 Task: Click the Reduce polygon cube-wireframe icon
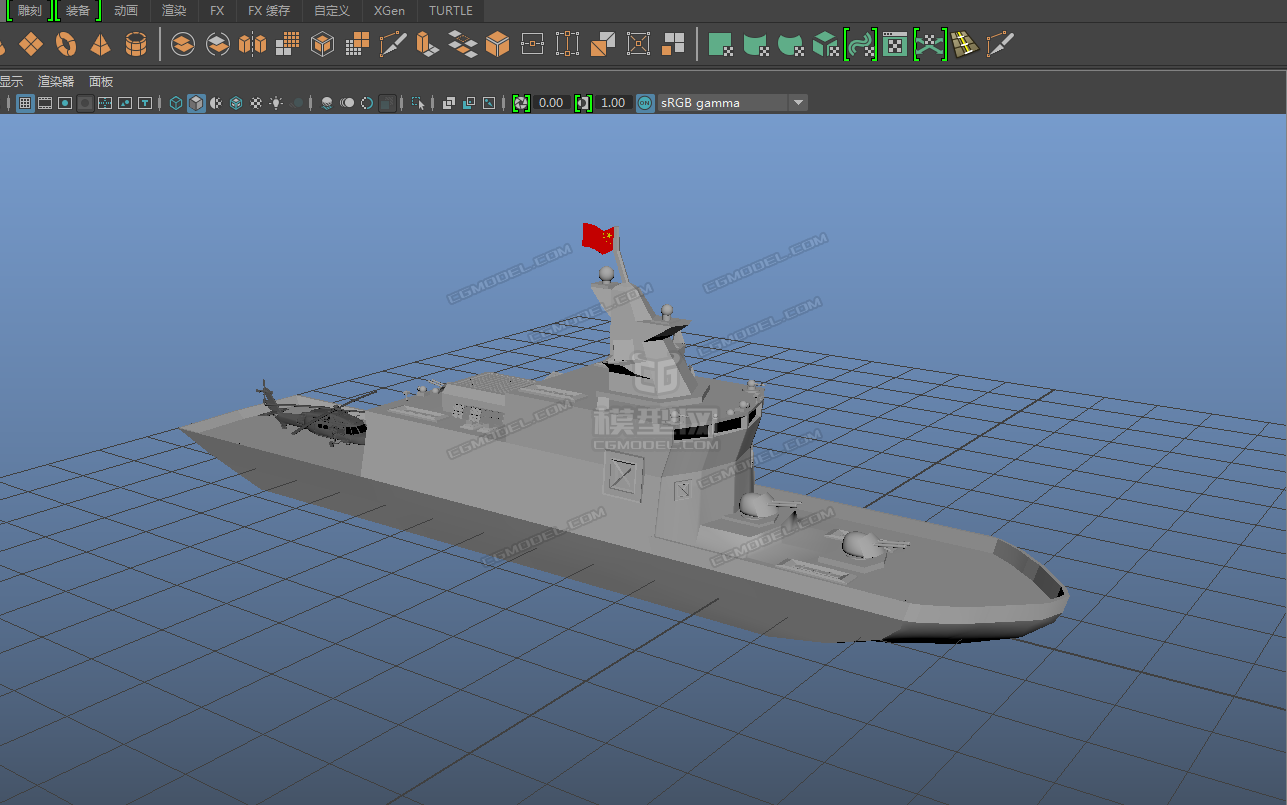[322, 44]
